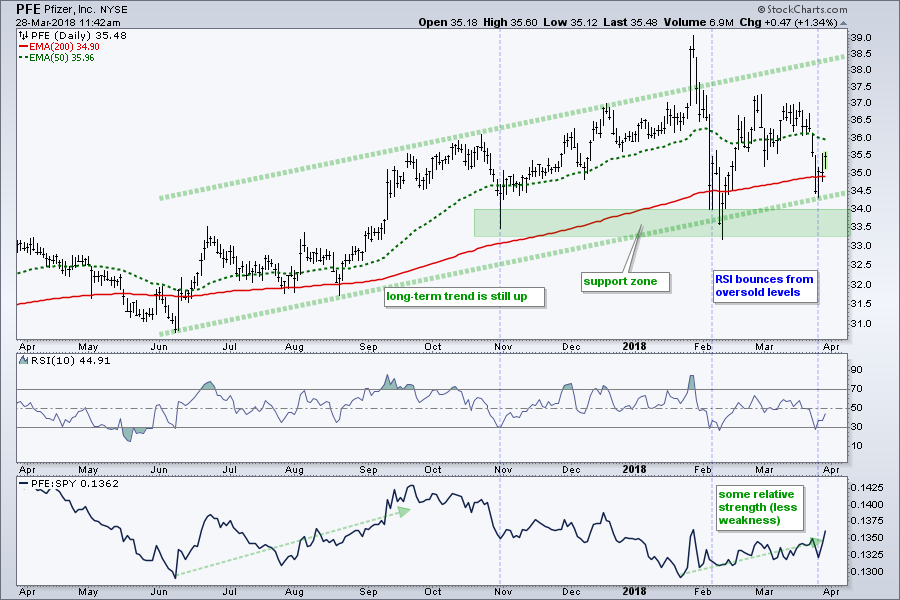
Task: Click the RSI(10) 44.91 indicator label
Action: coord(71,361)
